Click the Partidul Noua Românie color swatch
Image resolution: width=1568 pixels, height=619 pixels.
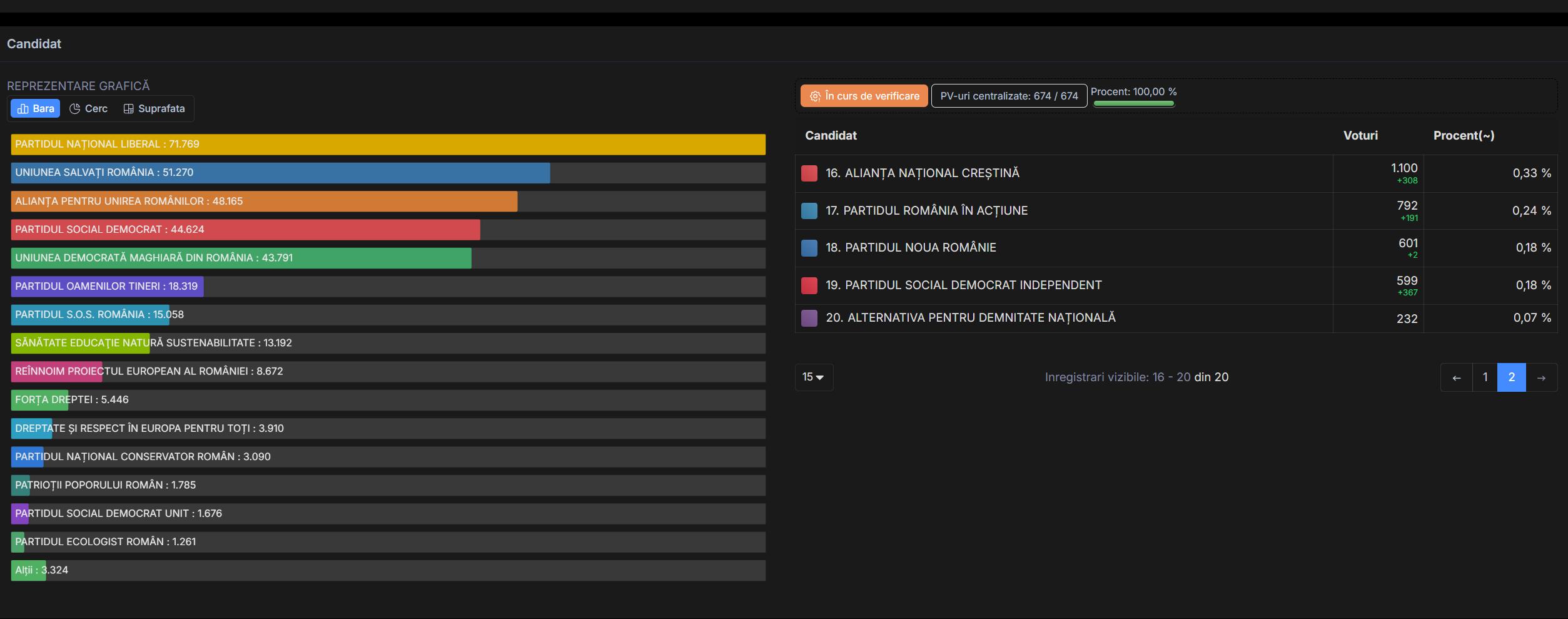[x=809, y=248]
